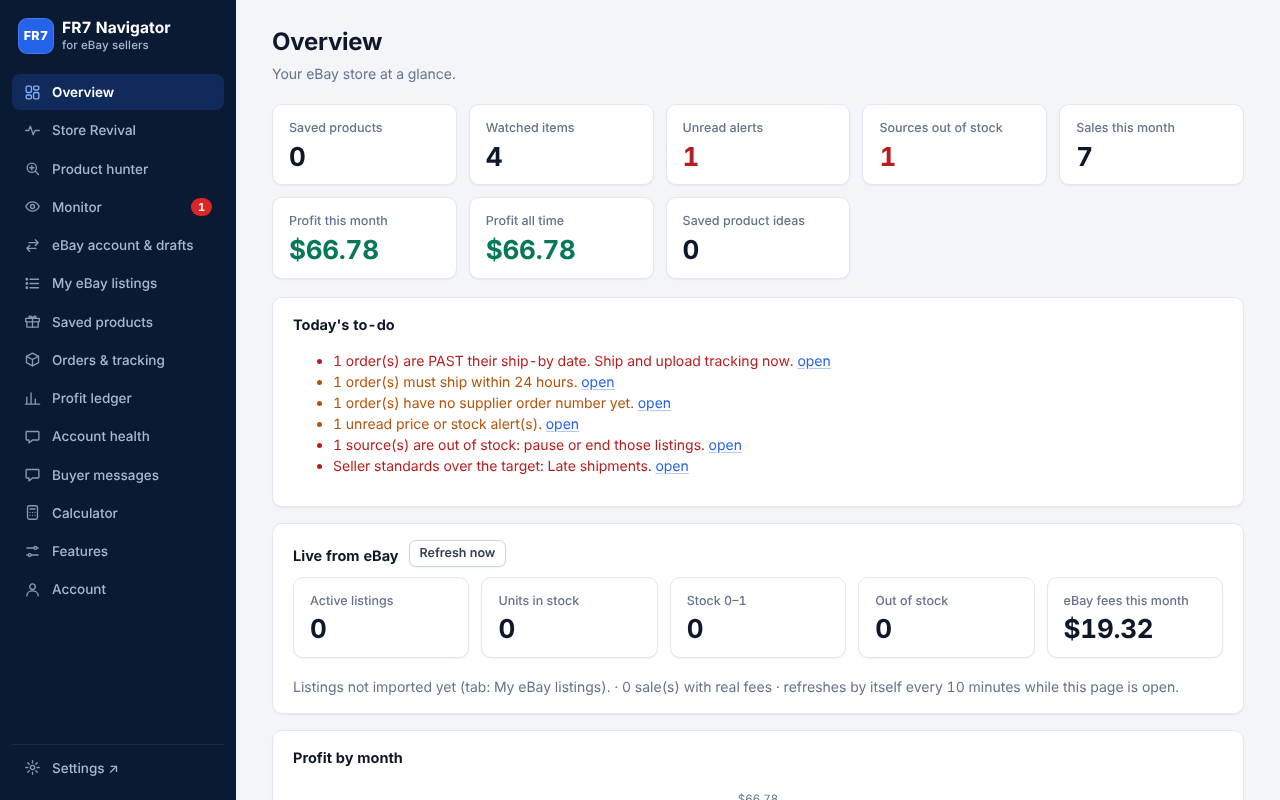Image resolution: width=1280 pixels, height=800 pixels.
Task: Open Orders & tracking section
Action: [x=118, y=360]
